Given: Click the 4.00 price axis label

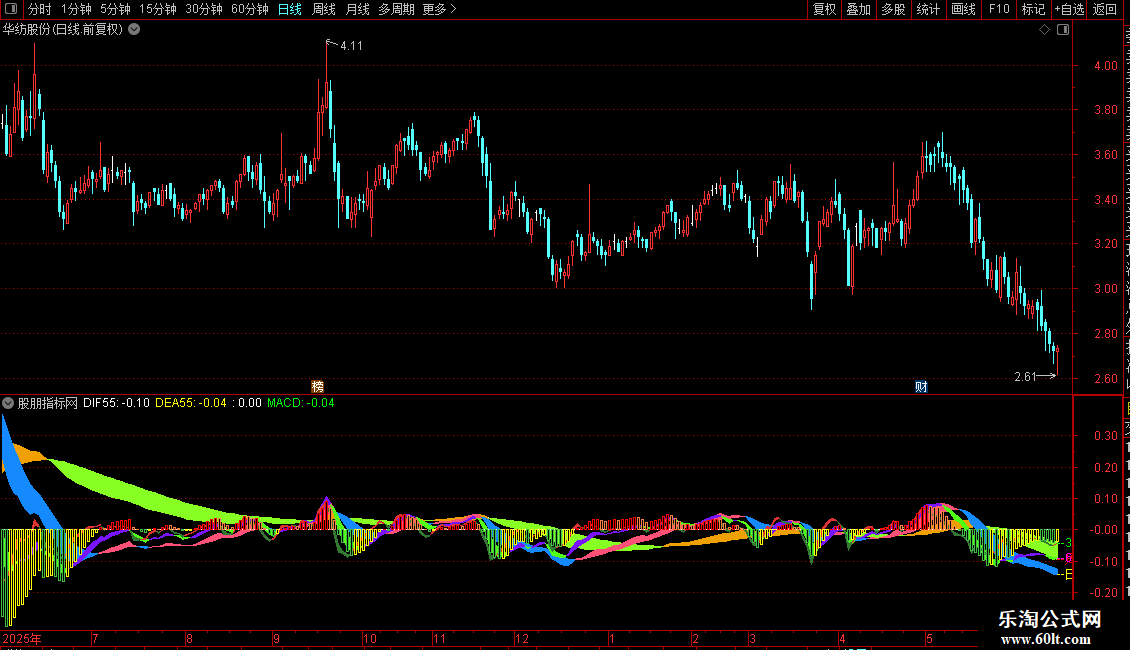Looking at the screenshot, I should (x=1105, y=66).
